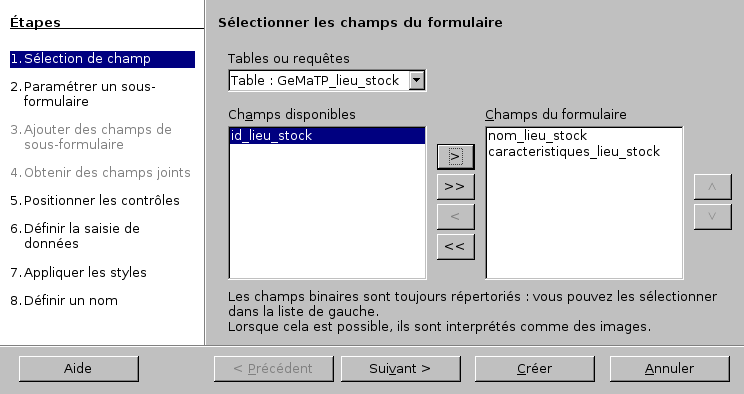Add all fields using >> button
Image resolution: width=744 pixels, height=394 pixels.
(x=456, y=187)
